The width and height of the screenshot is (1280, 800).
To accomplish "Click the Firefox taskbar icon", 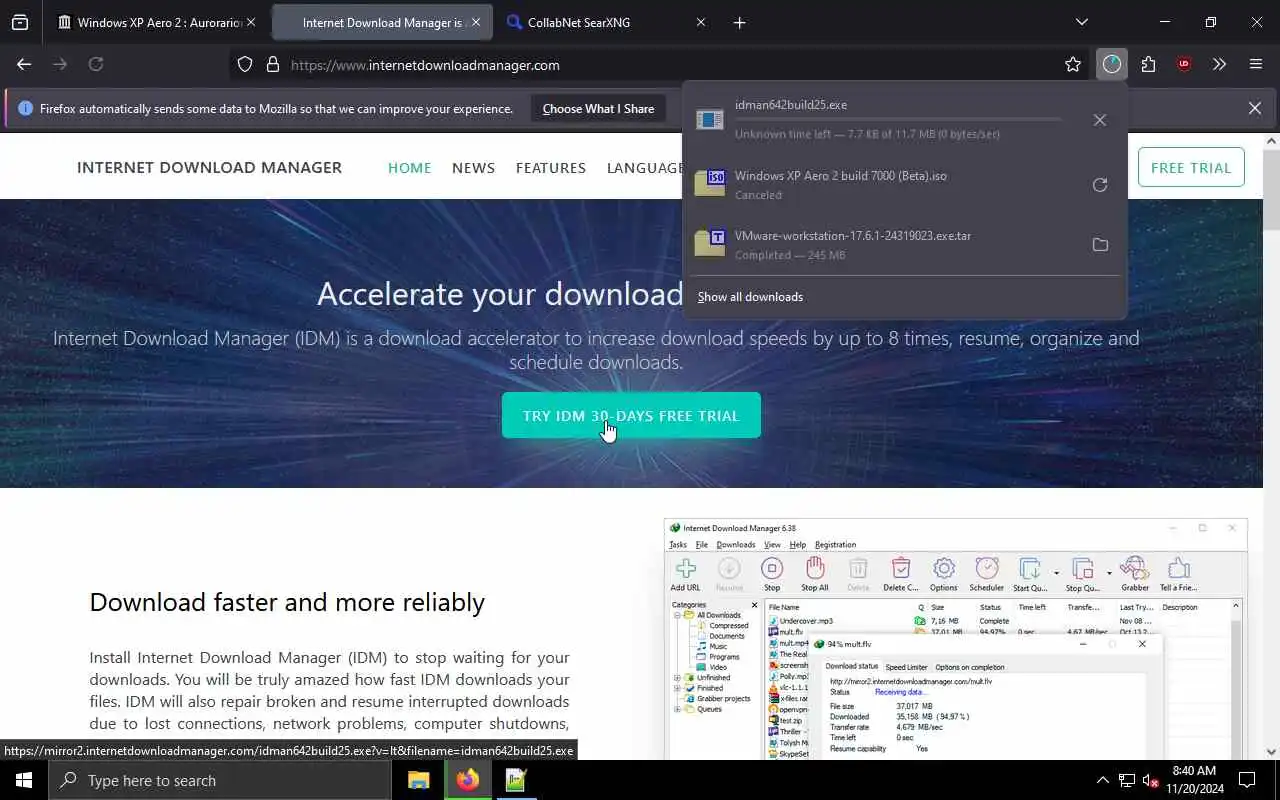I will coord(467,780).
